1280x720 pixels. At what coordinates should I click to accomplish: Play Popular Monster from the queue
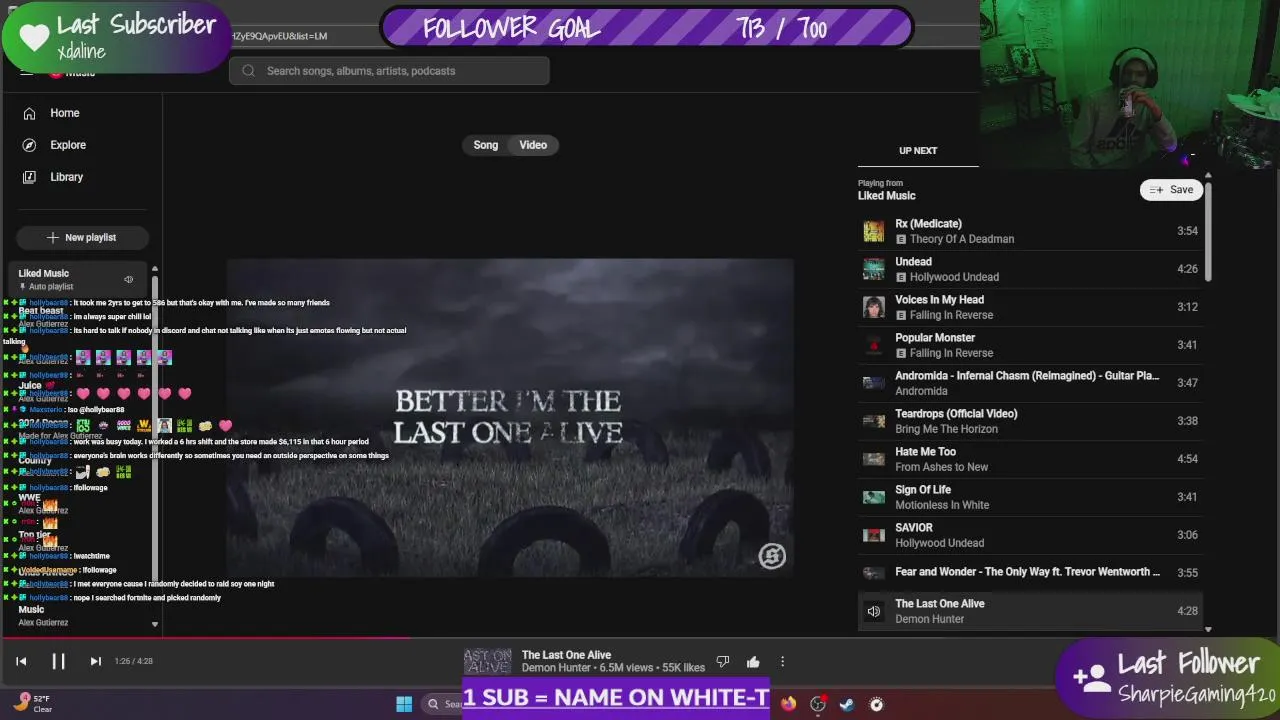[x=1030, y=345]
